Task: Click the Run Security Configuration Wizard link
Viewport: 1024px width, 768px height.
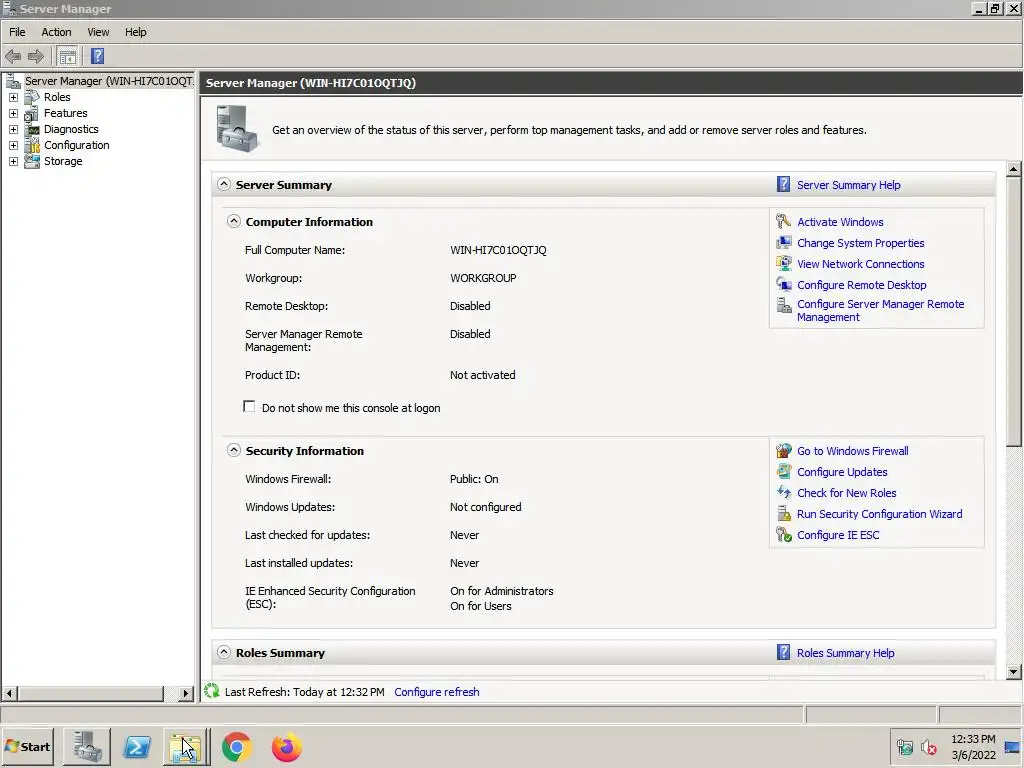Action: click(879, 514)
